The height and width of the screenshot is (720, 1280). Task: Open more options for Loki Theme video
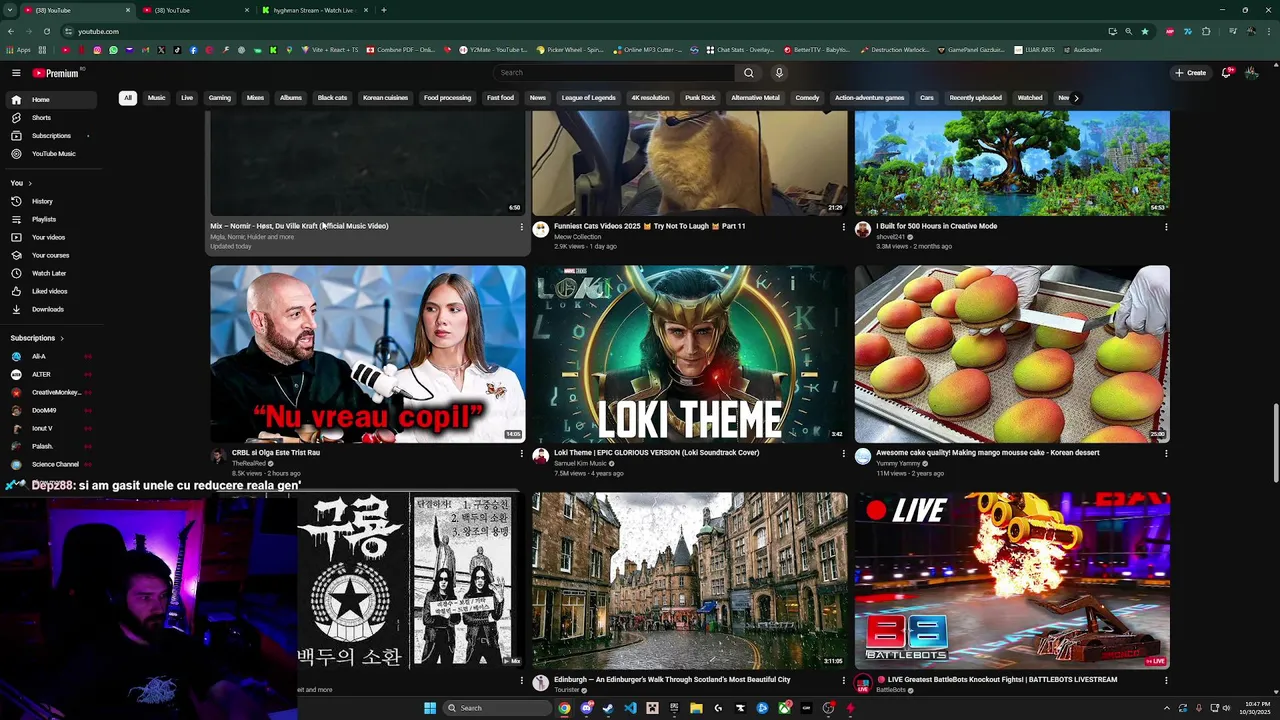(843, 453)
